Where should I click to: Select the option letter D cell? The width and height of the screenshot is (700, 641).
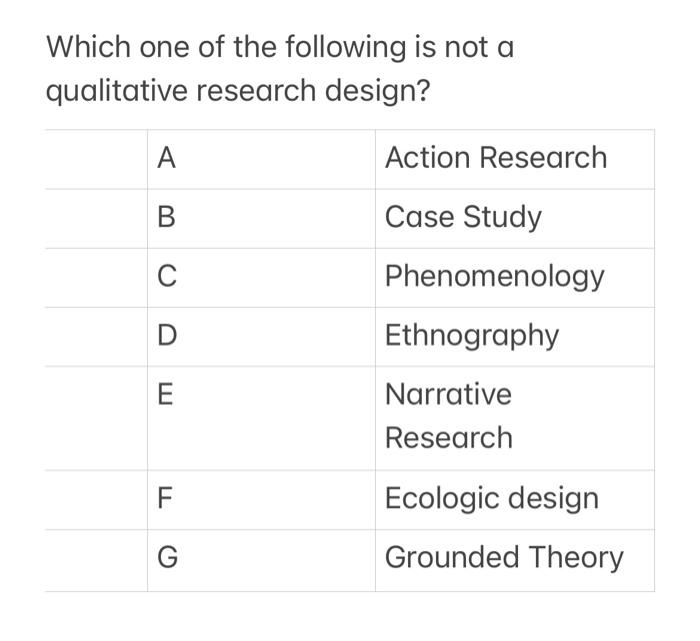(x=261, y=337)
